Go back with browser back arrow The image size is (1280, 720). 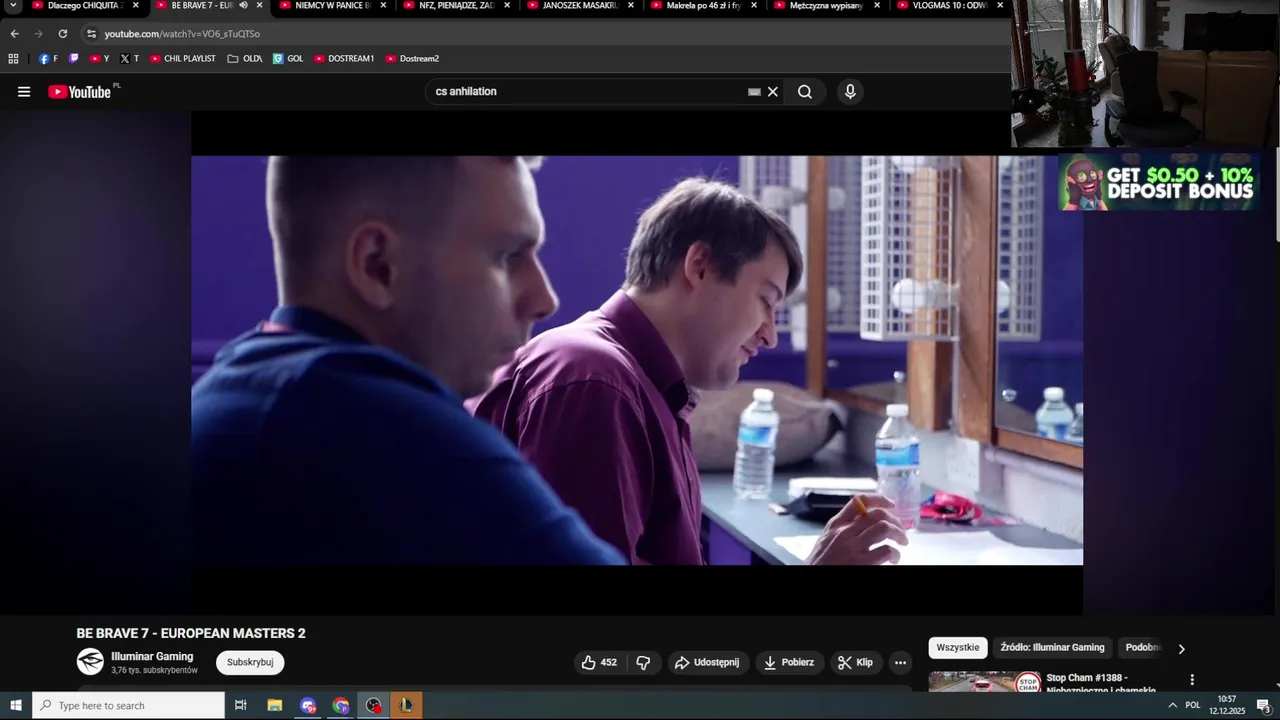coord(15,33)
